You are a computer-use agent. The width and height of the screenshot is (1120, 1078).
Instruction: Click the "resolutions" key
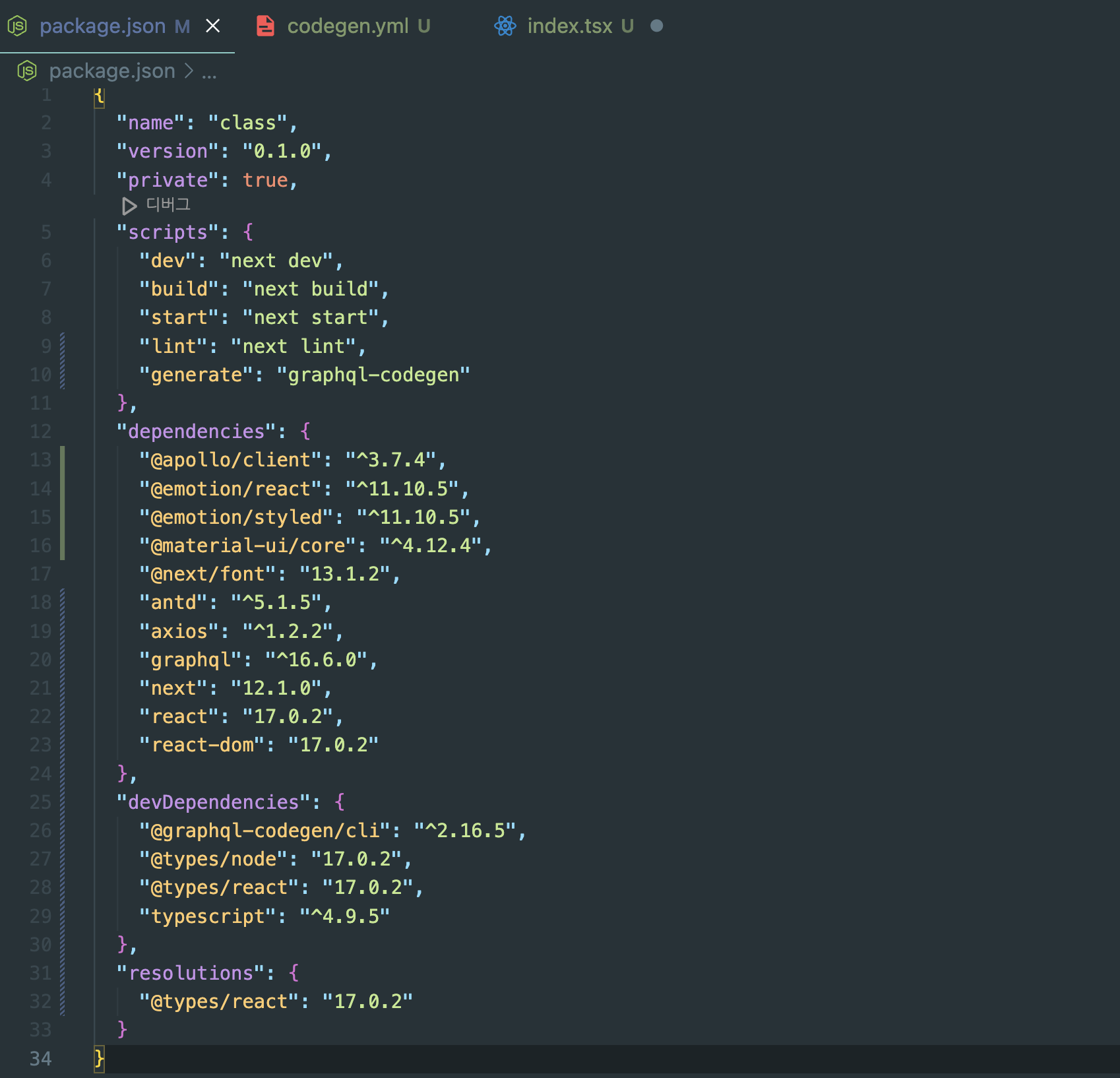click(191, 973)
